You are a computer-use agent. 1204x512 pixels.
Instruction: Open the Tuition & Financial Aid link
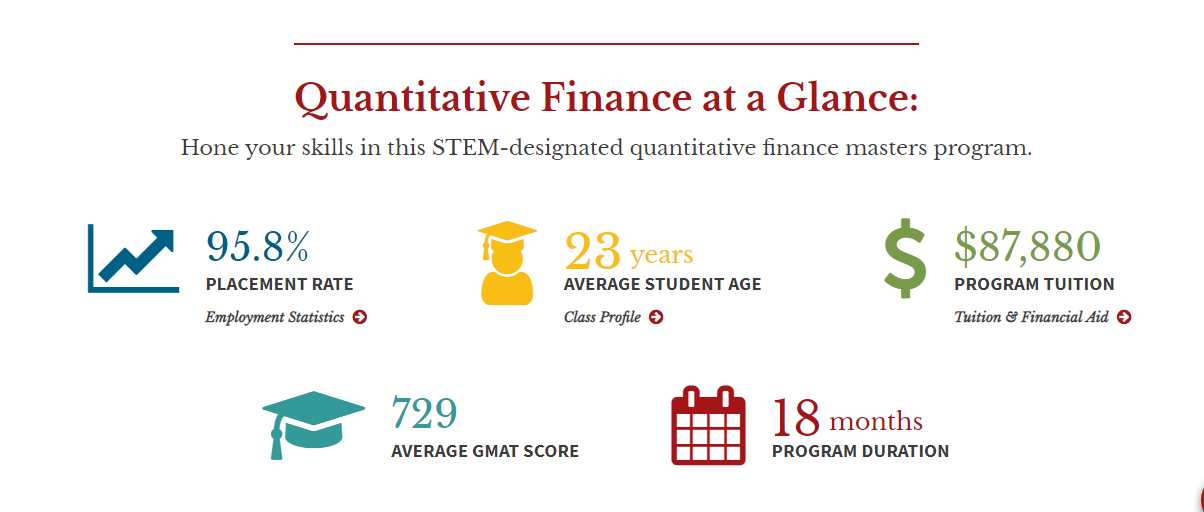click(x=1031, y=317)
